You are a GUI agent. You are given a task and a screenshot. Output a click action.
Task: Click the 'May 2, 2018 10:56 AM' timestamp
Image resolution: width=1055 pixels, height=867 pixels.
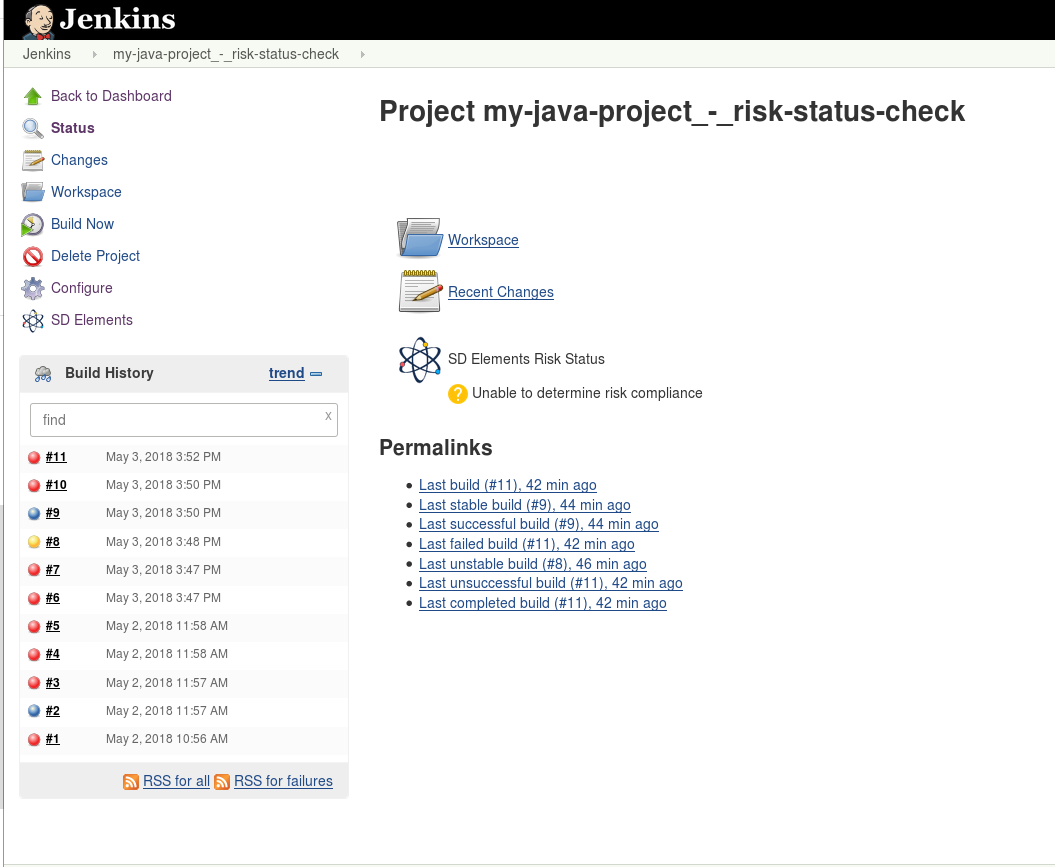coord(167,739)
